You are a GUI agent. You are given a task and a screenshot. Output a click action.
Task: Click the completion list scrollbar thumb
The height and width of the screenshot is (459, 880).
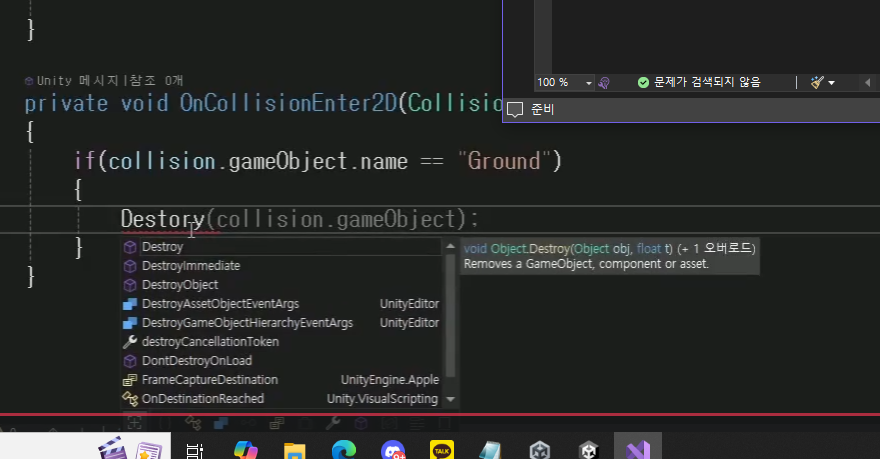[x=450, y=315]
